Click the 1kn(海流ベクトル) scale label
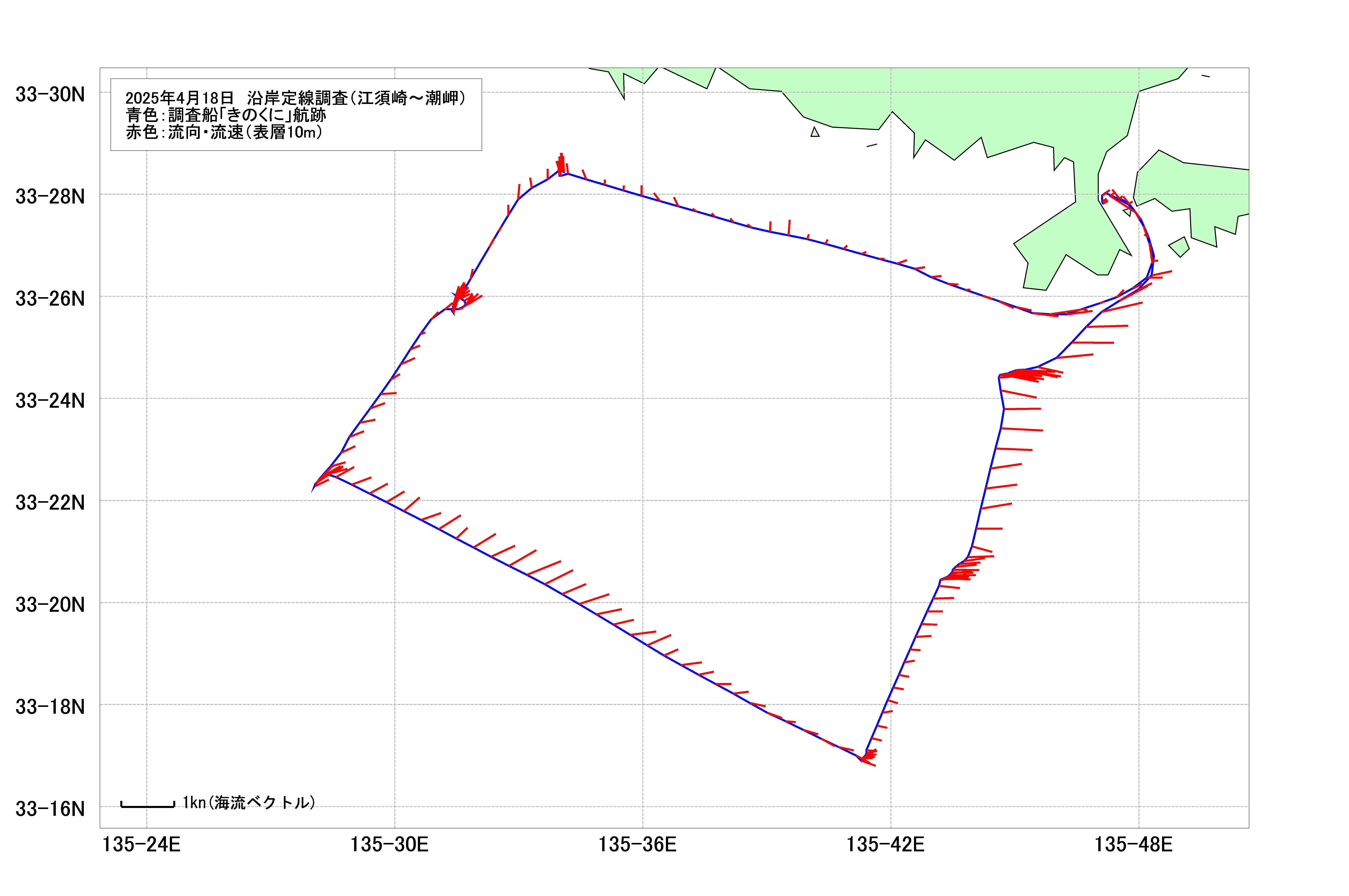 point(249,803)
